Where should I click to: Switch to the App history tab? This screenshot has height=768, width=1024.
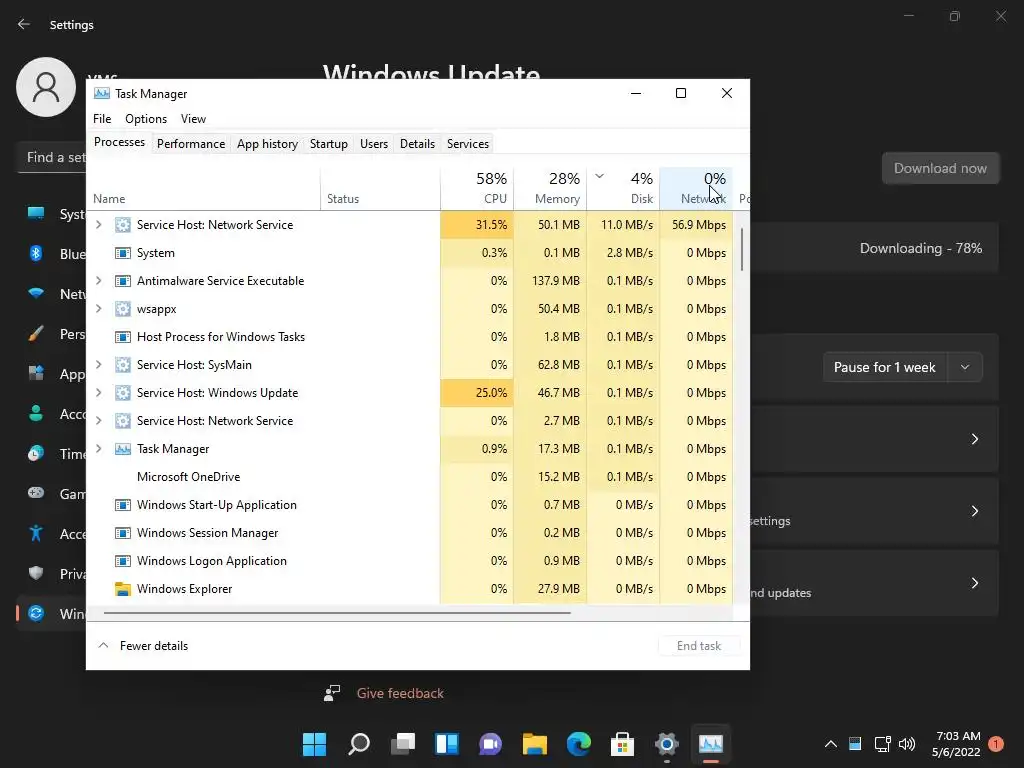point(267,144)
